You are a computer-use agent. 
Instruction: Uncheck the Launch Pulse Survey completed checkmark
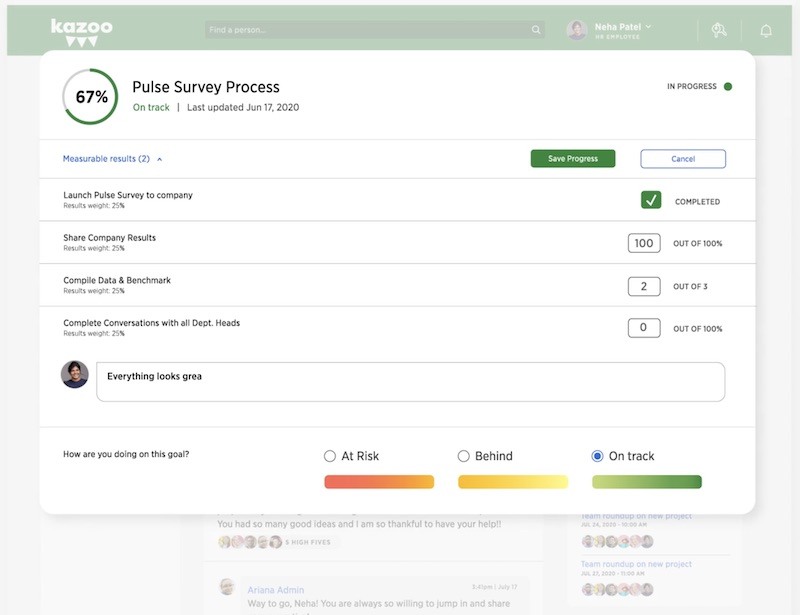point(651,200)
